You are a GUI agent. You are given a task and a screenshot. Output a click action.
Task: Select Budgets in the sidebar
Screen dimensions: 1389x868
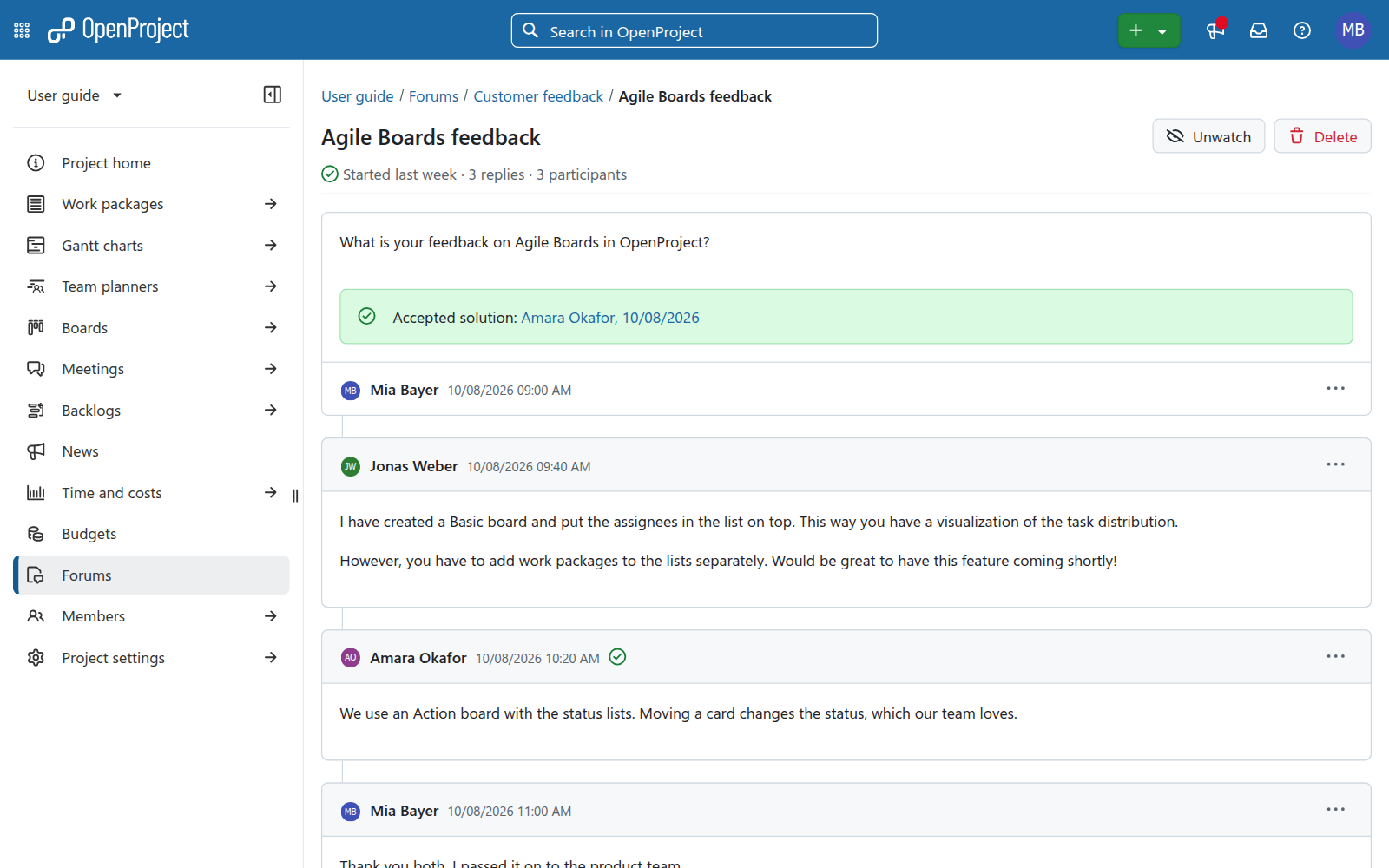click(152, 534)
